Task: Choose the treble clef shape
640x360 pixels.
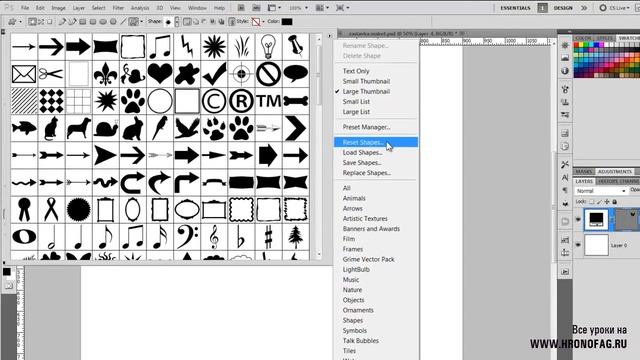Action: pos(214,237)
